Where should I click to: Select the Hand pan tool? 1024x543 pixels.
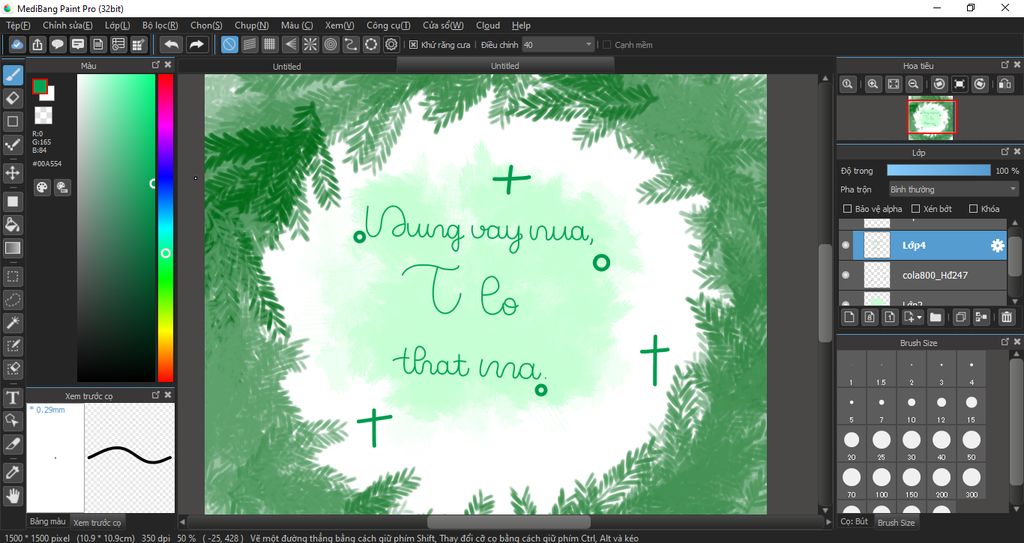coord(12,496)
